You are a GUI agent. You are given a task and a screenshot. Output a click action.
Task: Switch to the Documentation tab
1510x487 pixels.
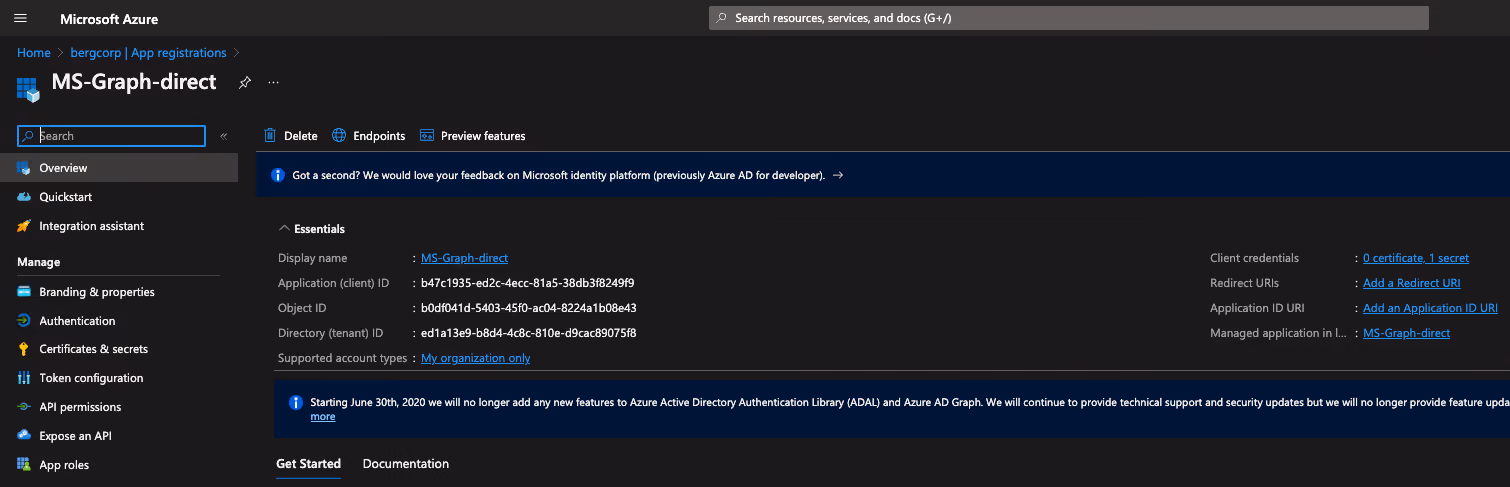[406, 464]
